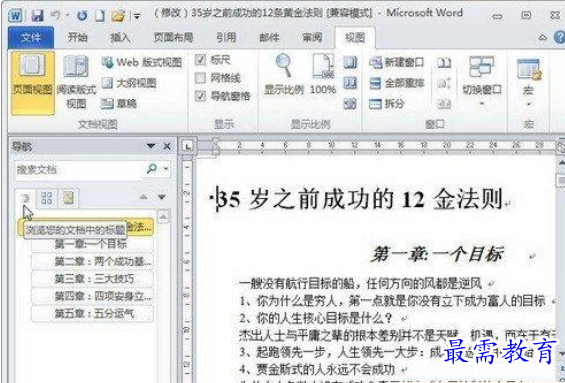Viewport: 565px width, 383px height.
Task: Switch to the 开始 tab
Action: coord(78,37)
